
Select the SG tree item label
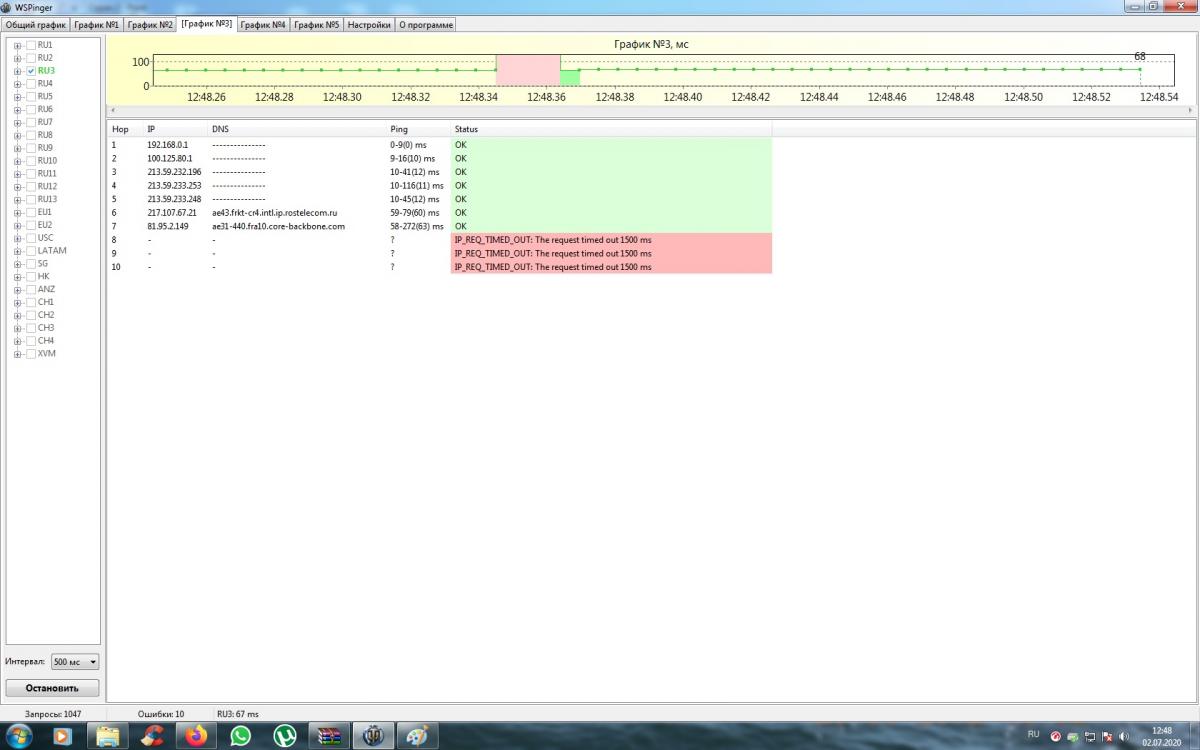(x=43, y=263)
